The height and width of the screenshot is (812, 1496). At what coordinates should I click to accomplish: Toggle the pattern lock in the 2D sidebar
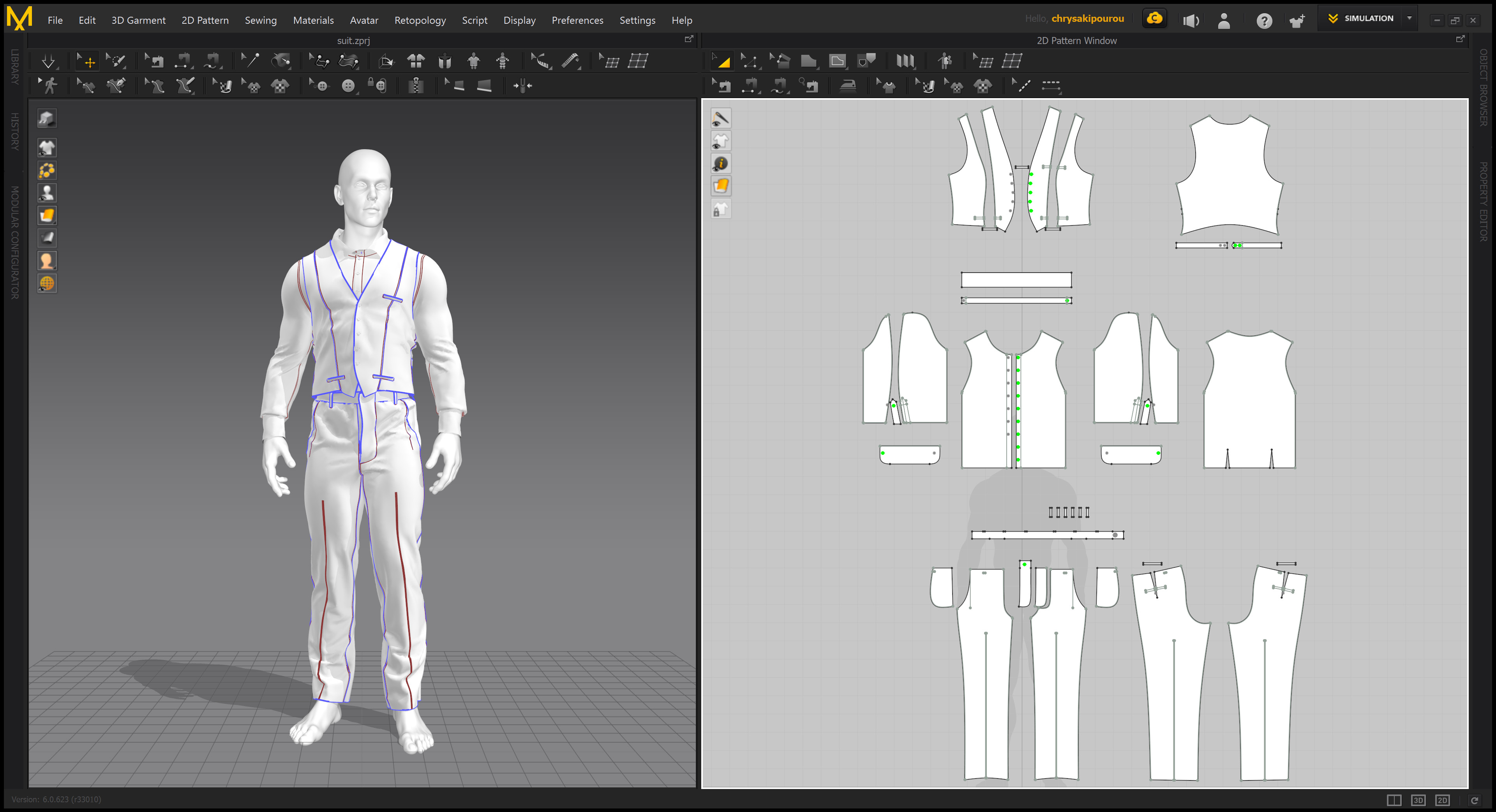(721, 210)
